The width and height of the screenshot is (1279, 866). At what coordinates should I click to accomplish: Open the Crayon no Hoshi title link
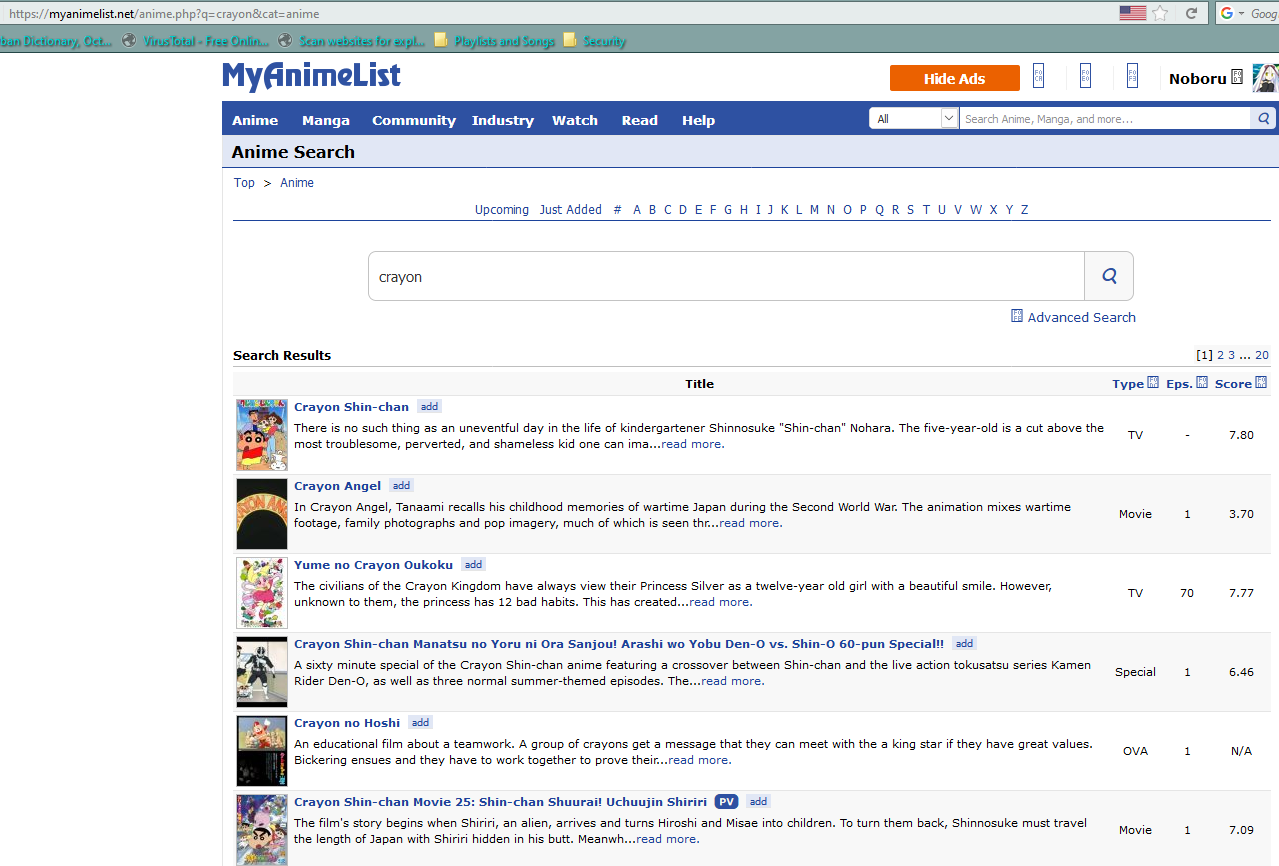point(347,723)
